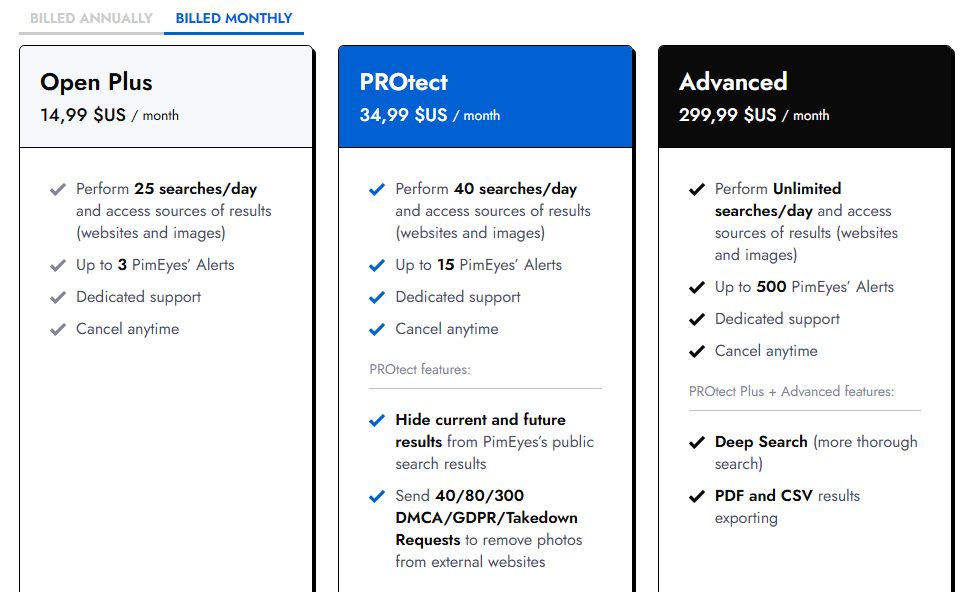The height and width of the screenshot is (592, 969).
Task: Click the checkmark beside PDF and CSV exporting
Action: tap(697, 496)
